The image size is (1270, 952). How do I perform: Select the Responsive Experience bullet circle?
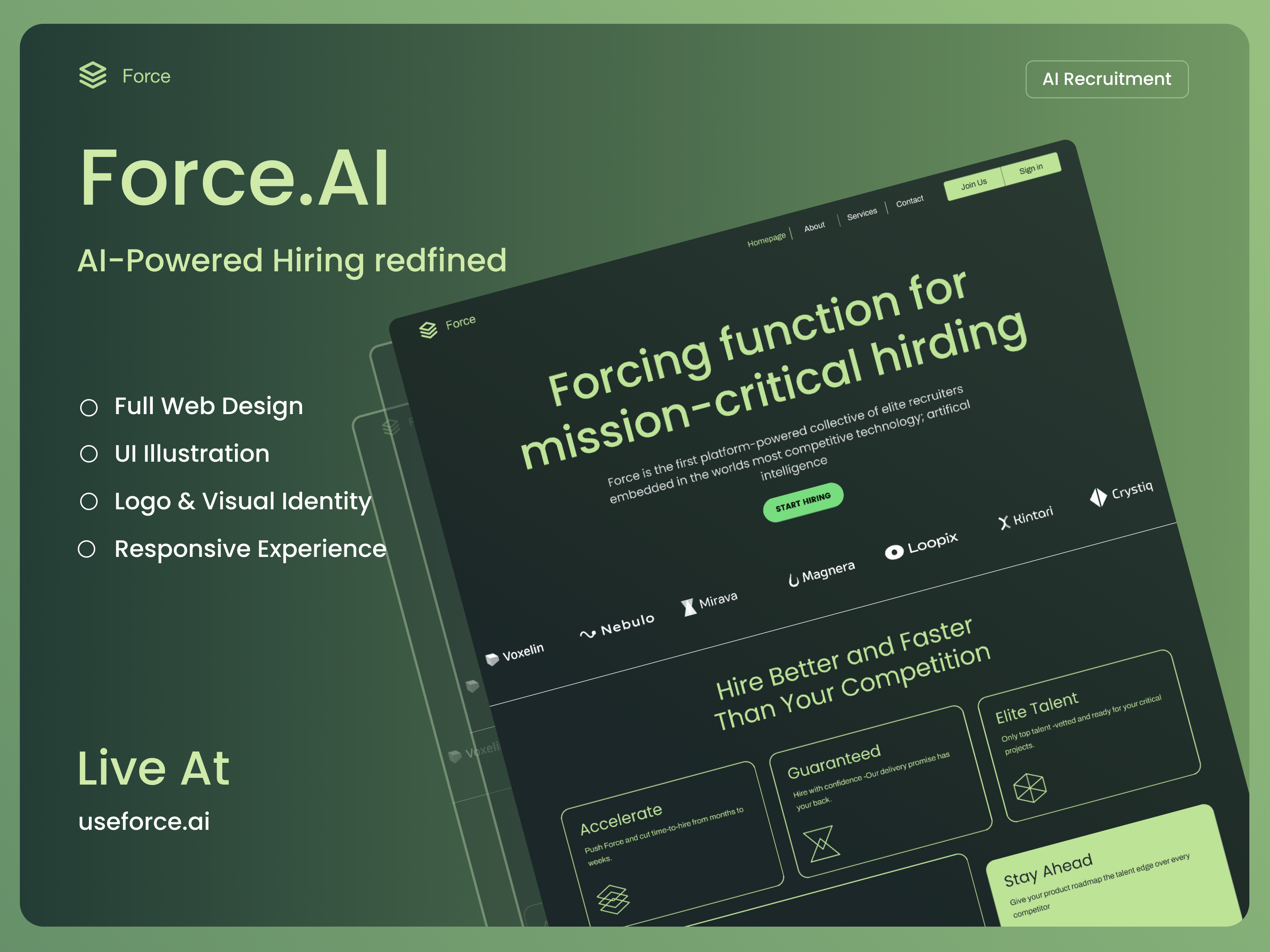(x=89, y=550)
